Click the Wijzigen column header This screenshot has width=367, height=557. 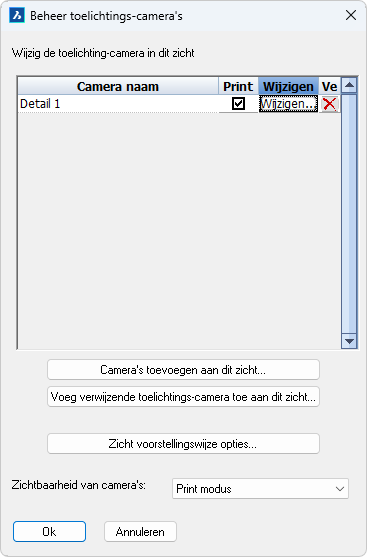click(x=288, y=86)
